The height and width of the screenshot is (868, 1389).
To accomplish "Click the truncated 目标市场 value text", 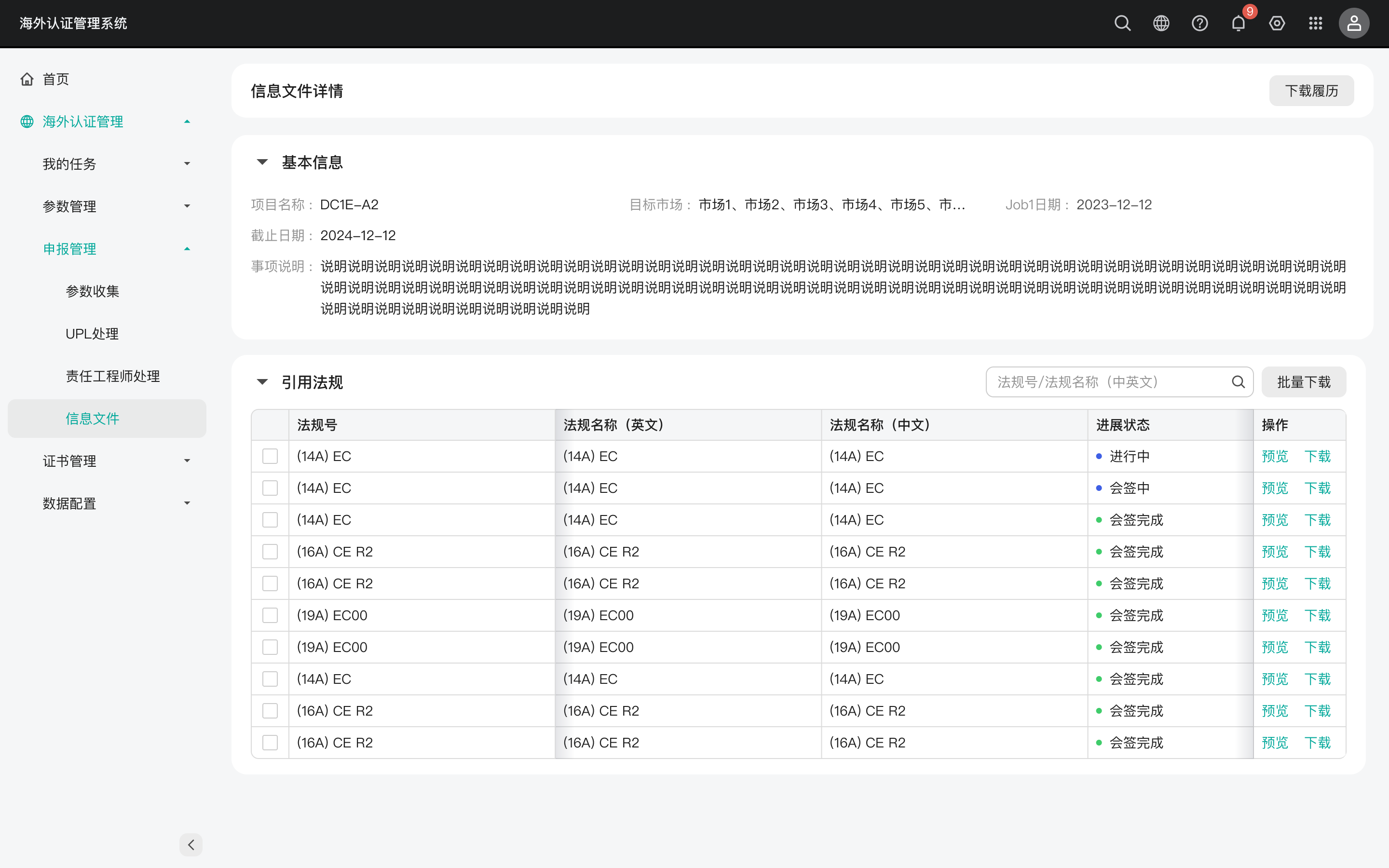I will tap(831, 204).
